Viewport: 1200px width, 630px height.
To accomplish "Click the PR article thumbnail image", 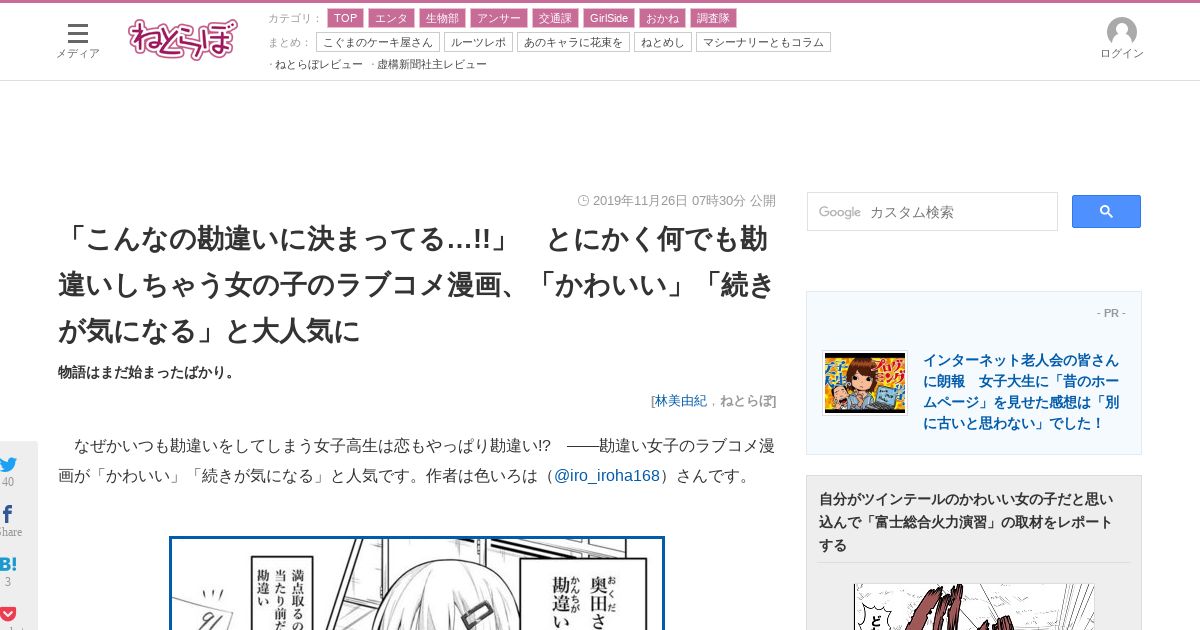I will click(x=865, y=382).
